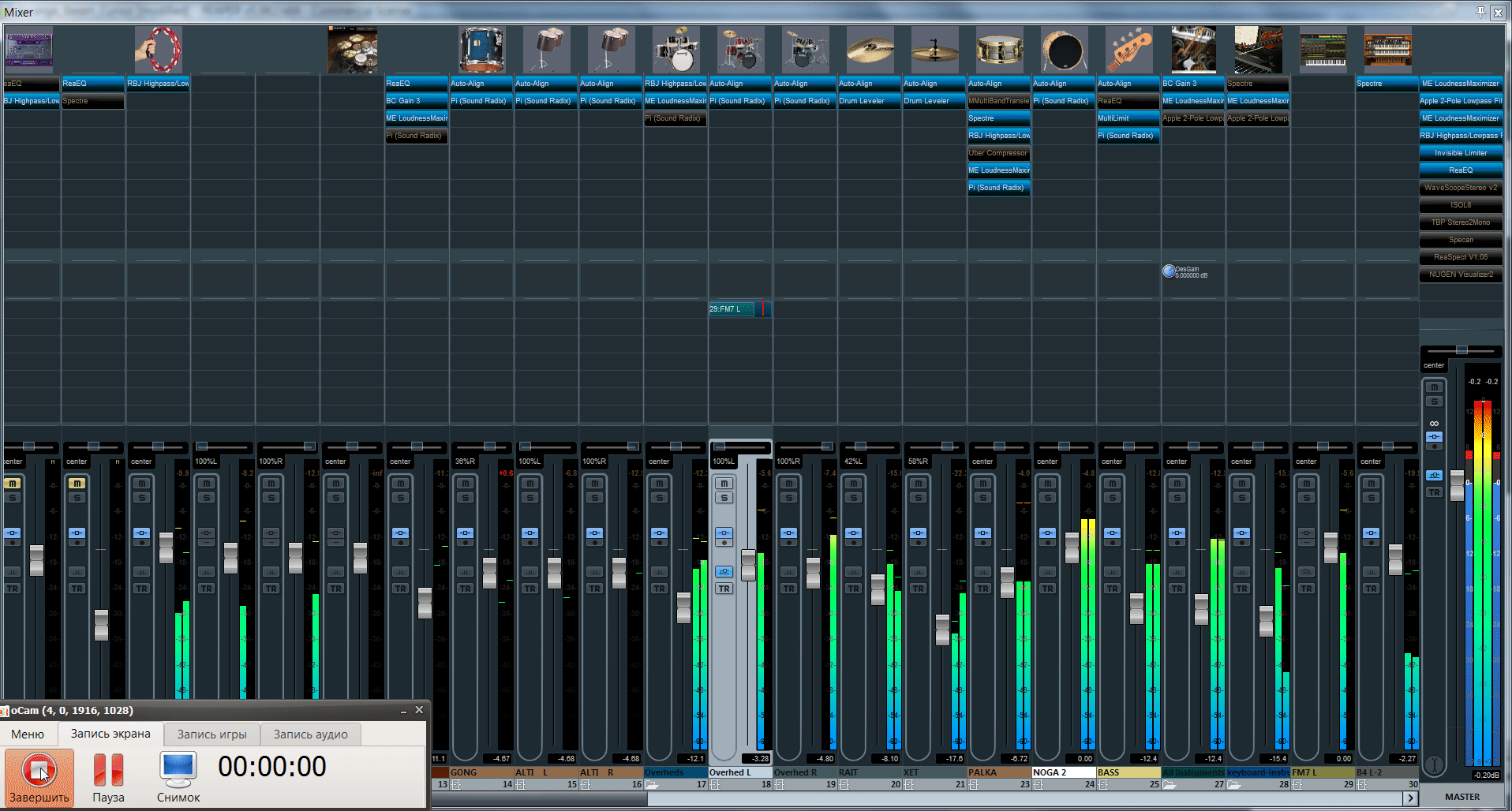Click the snare drum icon above PALKA
The height and width of the screenshot is (811, 1512).
999,49
